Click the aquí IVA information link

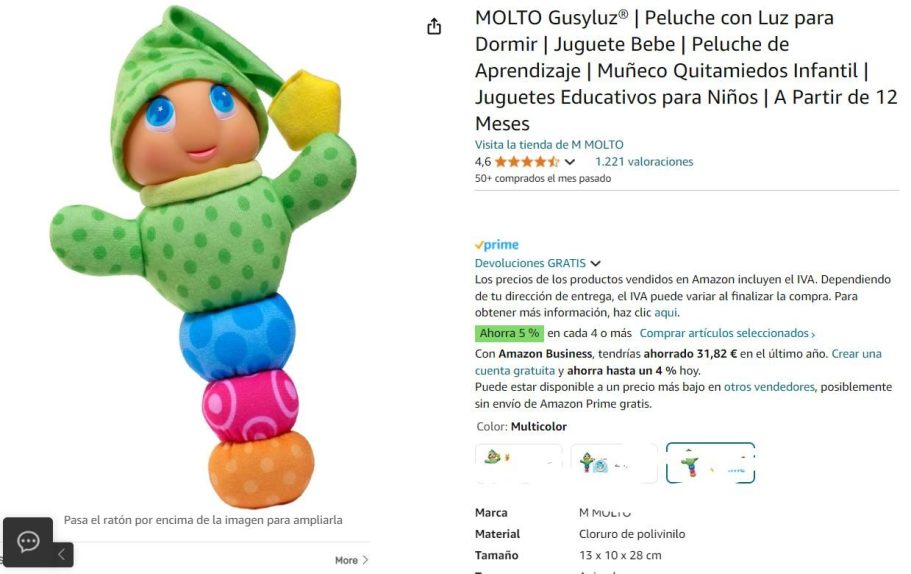665,313
